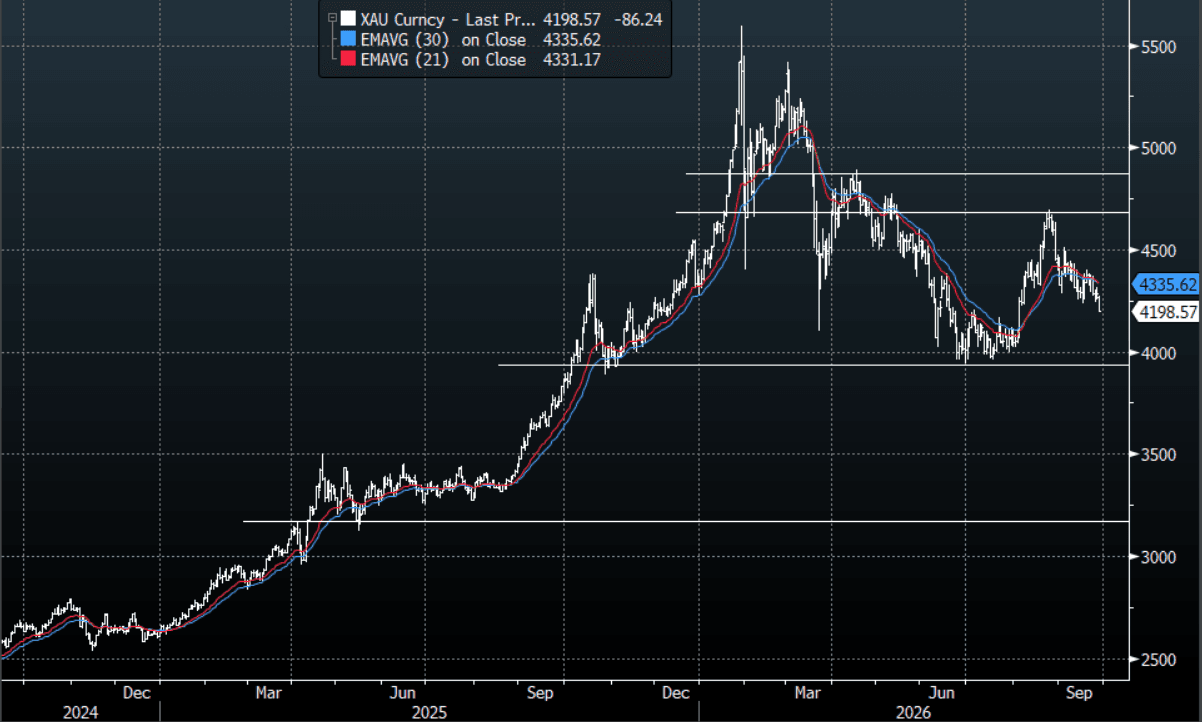Click the Mar 2025 month label
The image size is (1202, 722).
[268, 692]
